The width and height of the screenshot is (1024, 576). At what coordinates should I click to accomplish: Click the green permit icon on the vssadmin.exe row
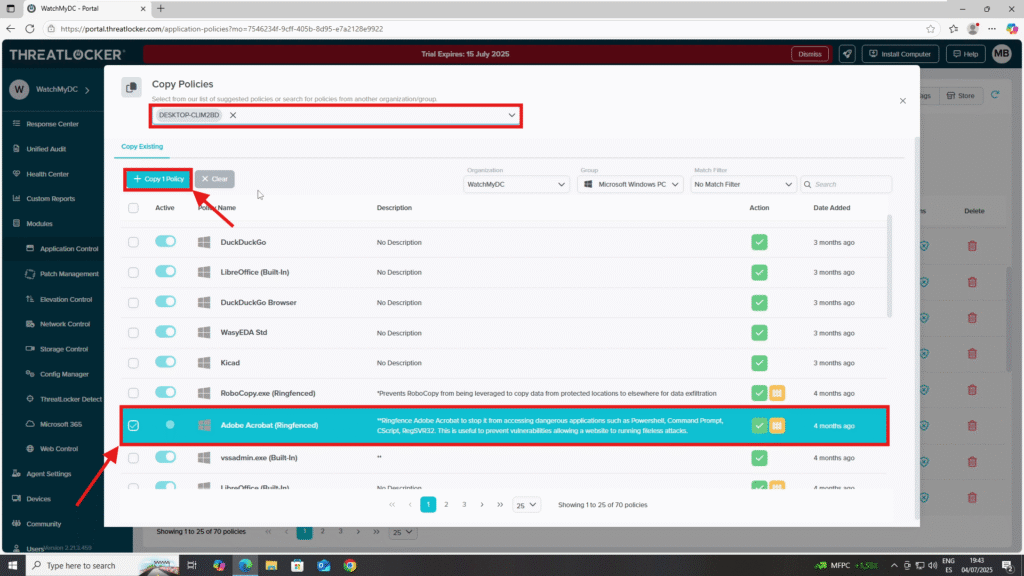[x=759, y=458]
